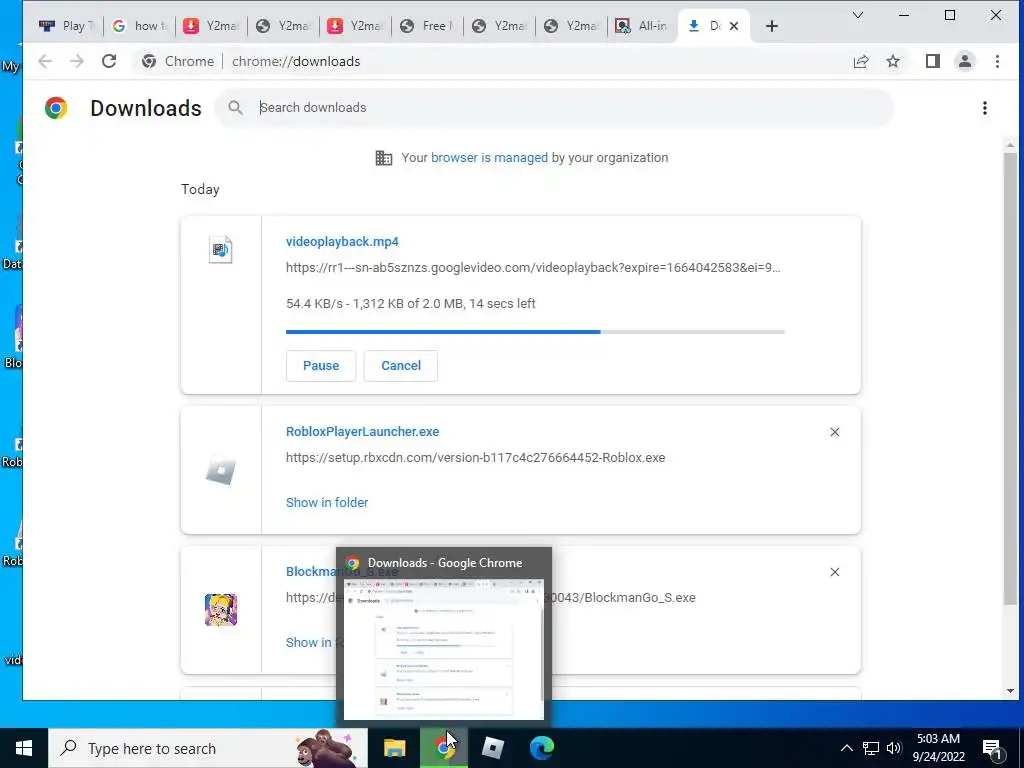Show RobloxPlayerLauncher.exe in folder

point(327,503)
